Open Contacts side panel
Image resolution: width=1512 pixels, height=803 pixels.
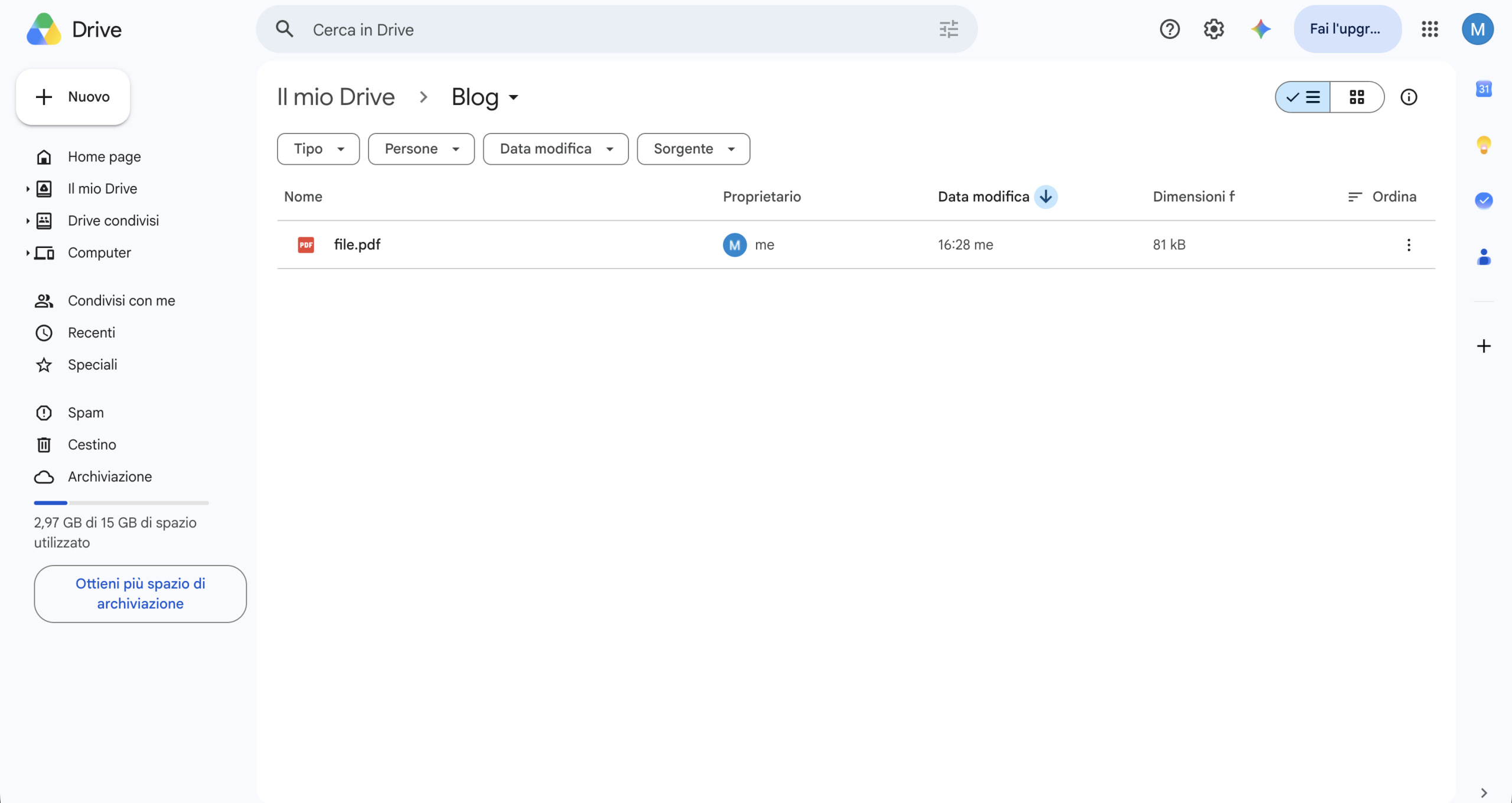1484,257
